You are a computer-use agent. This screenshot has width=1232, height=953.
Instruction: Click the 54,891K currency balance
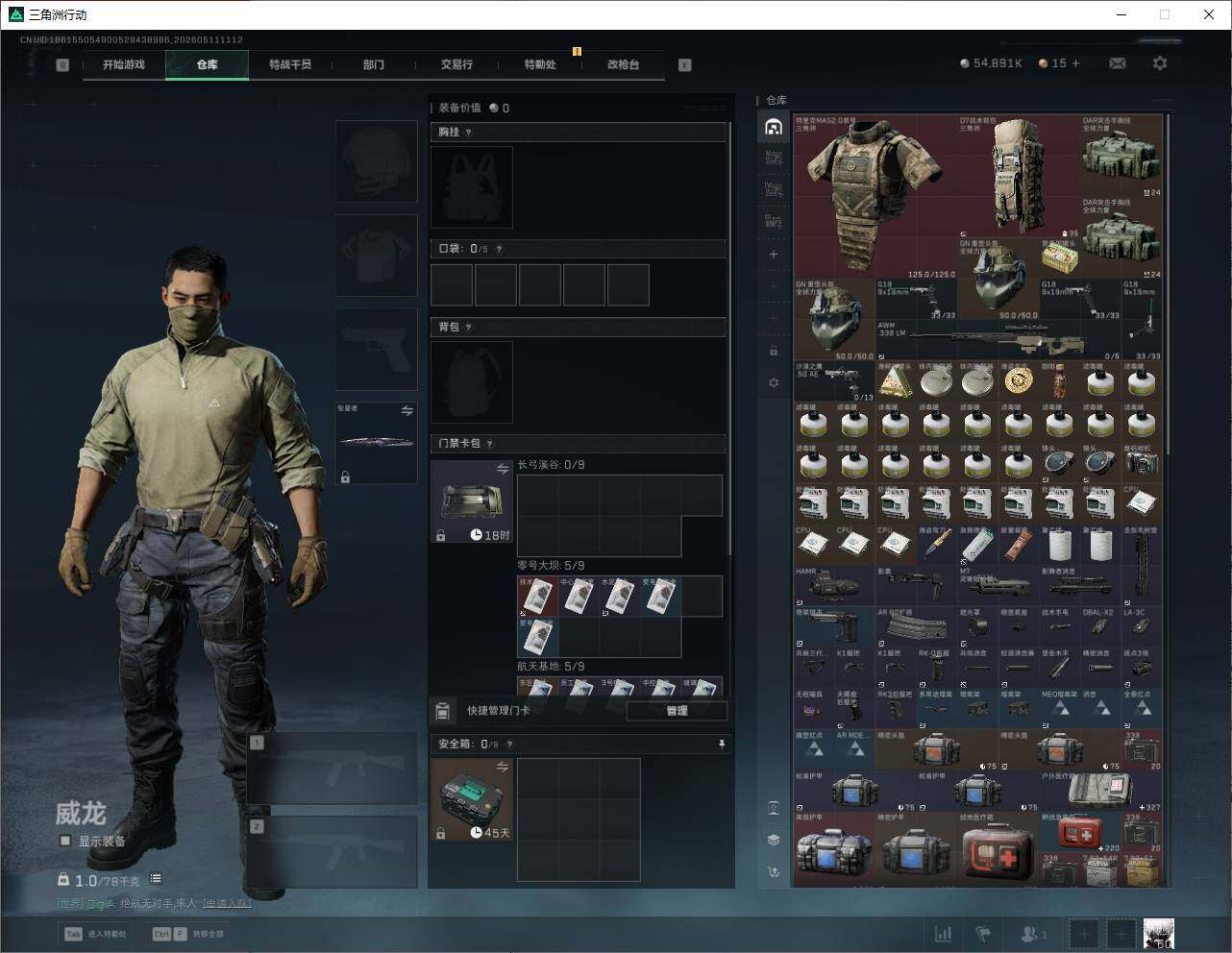tap(991, 63)
